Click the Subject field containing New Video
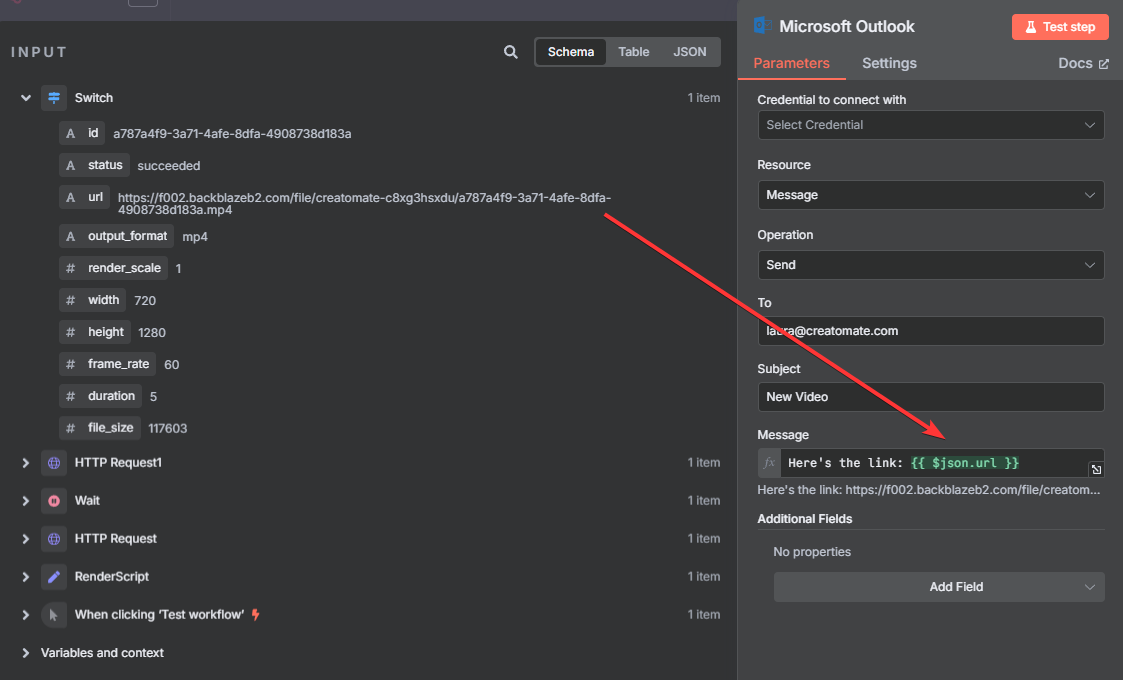The image size is (1123, 680). pyautogui.click(x=930, y=397)
